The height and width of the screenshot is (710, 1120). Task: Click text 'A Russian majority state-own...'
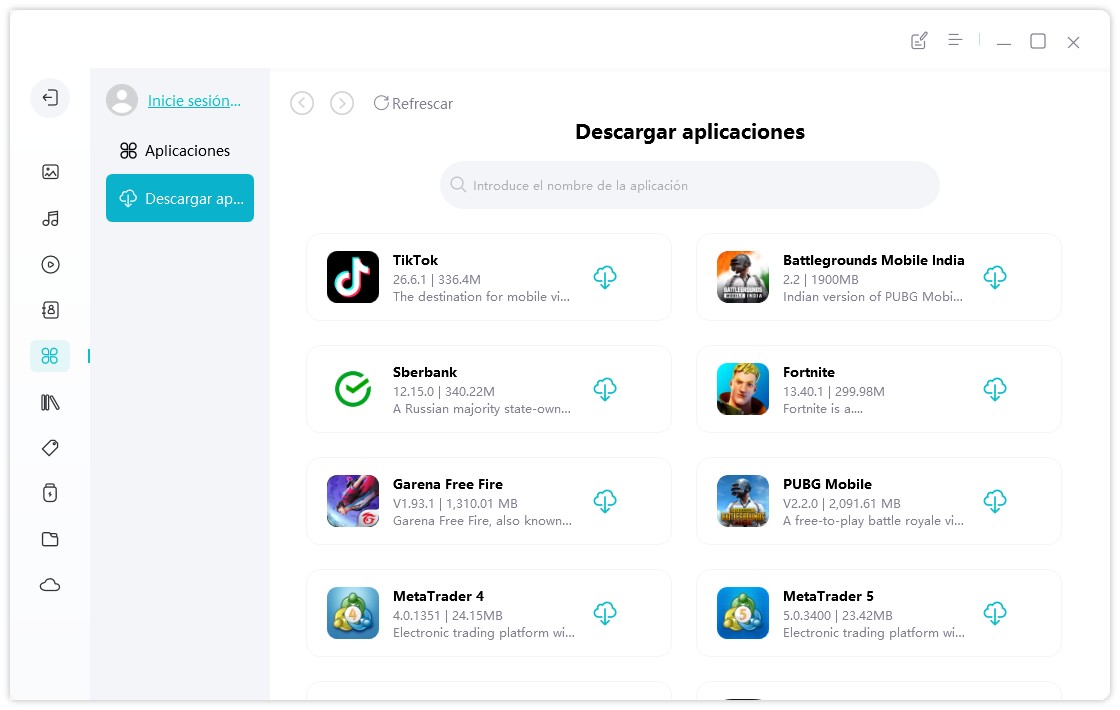[481, 409]
